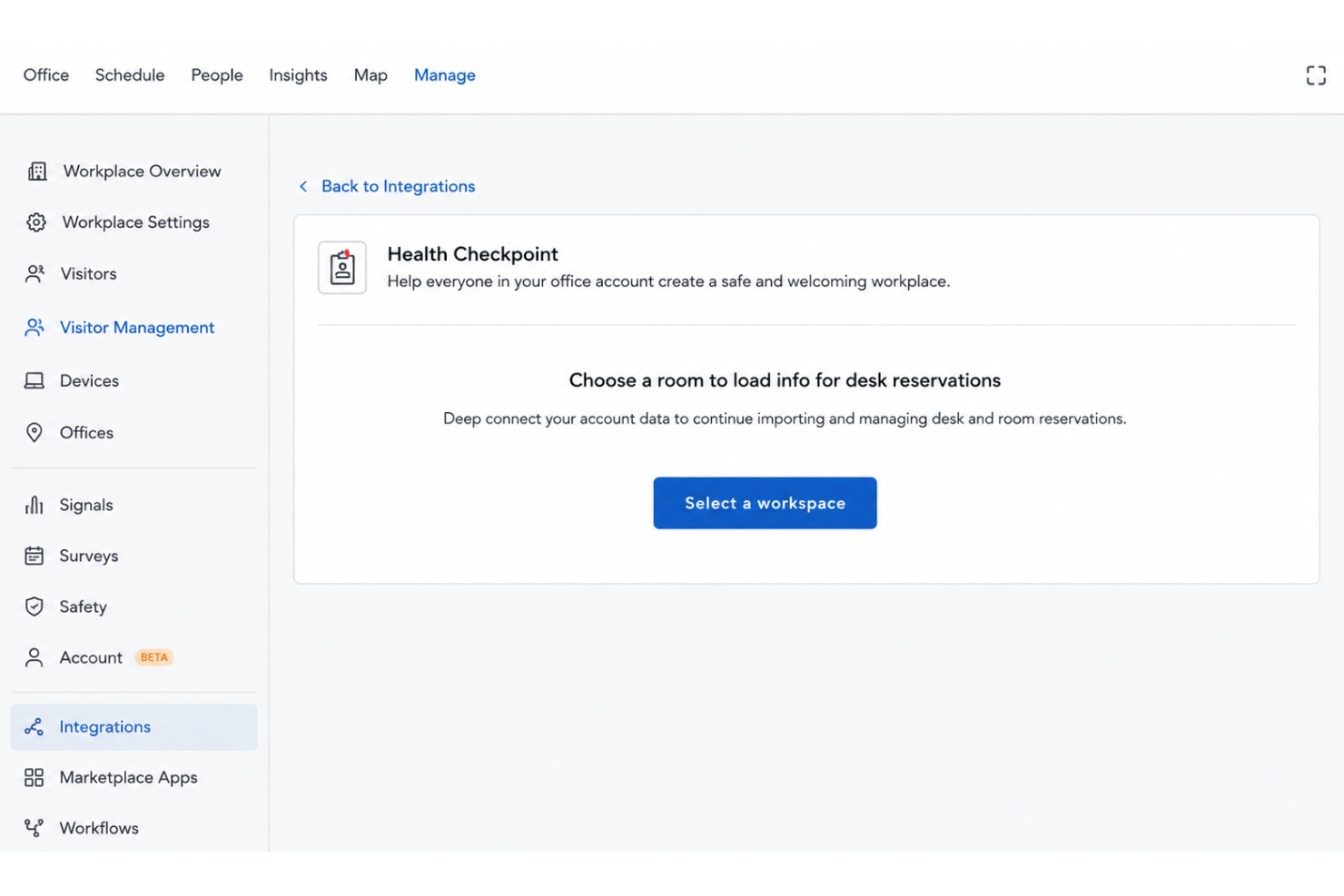
Task: Select Integrations in the sidebar
Action: pos(134,727)
